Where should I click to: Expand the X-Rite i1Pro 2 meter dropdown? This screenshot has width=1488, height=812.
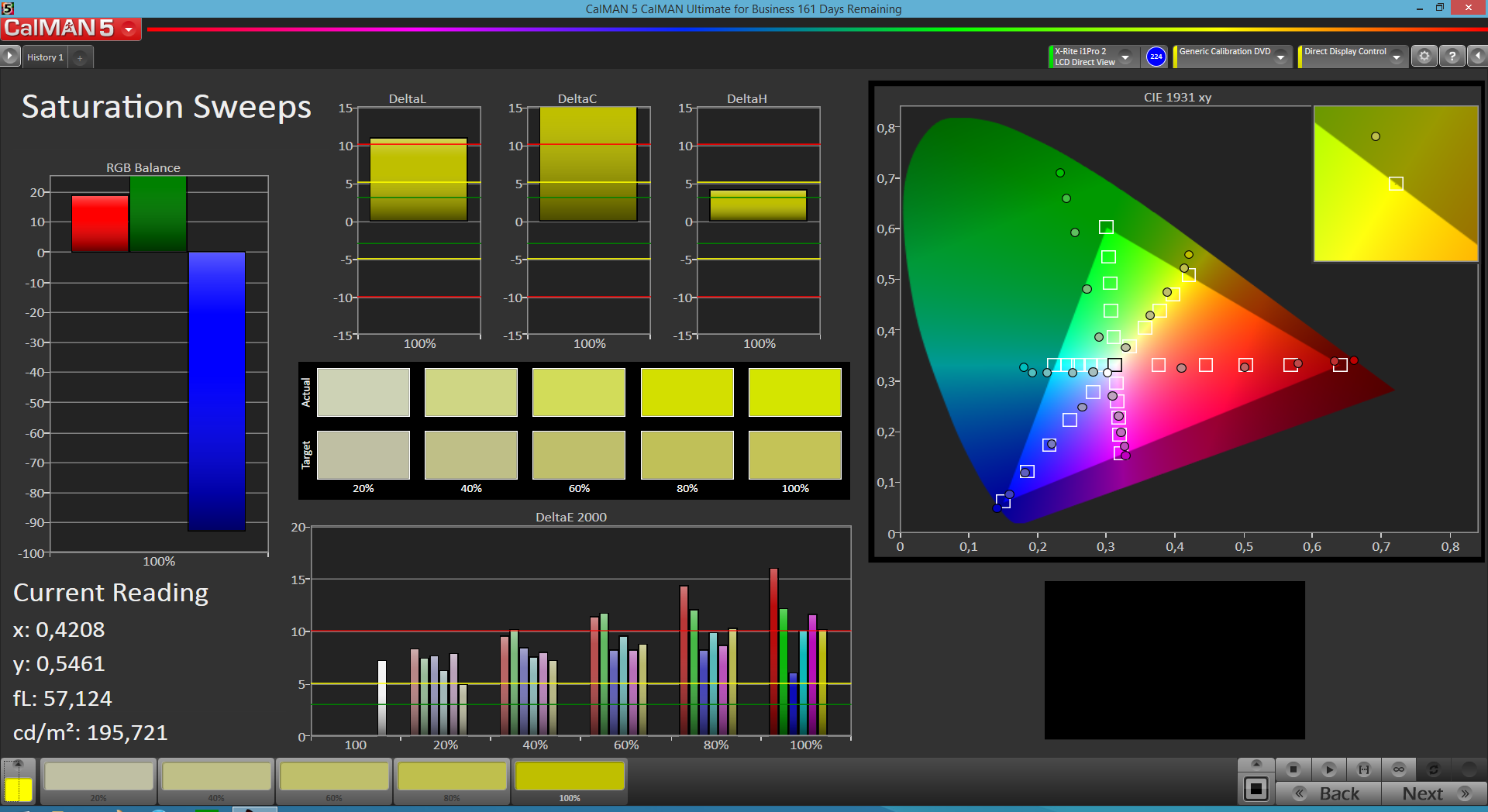tap(1125, 57)
